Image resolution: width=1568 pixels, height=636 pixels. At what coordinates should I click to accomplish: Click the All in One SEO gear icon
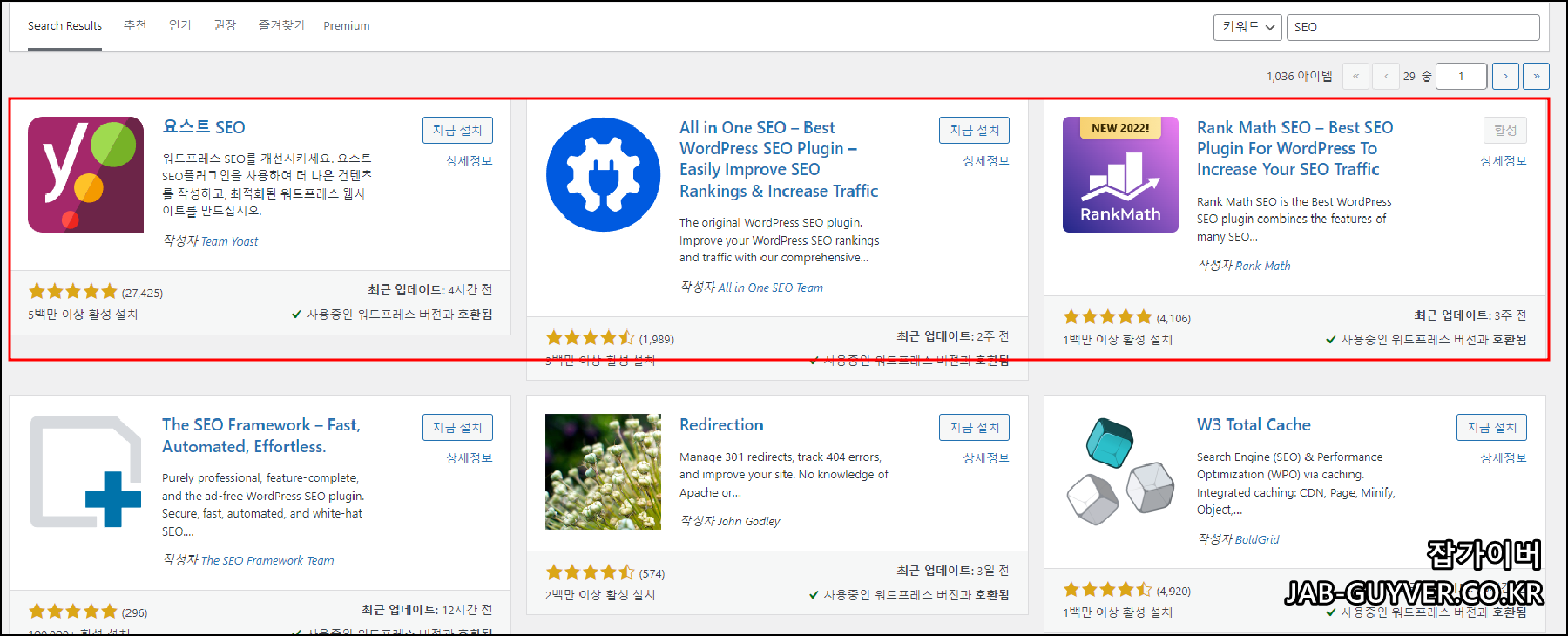[603, 174]
